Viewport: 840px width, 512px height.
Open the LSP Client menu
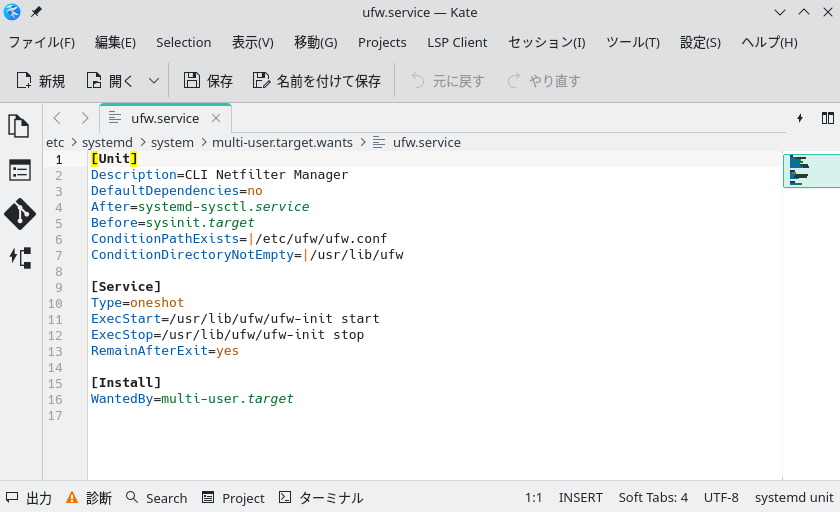tap(457, 42)
